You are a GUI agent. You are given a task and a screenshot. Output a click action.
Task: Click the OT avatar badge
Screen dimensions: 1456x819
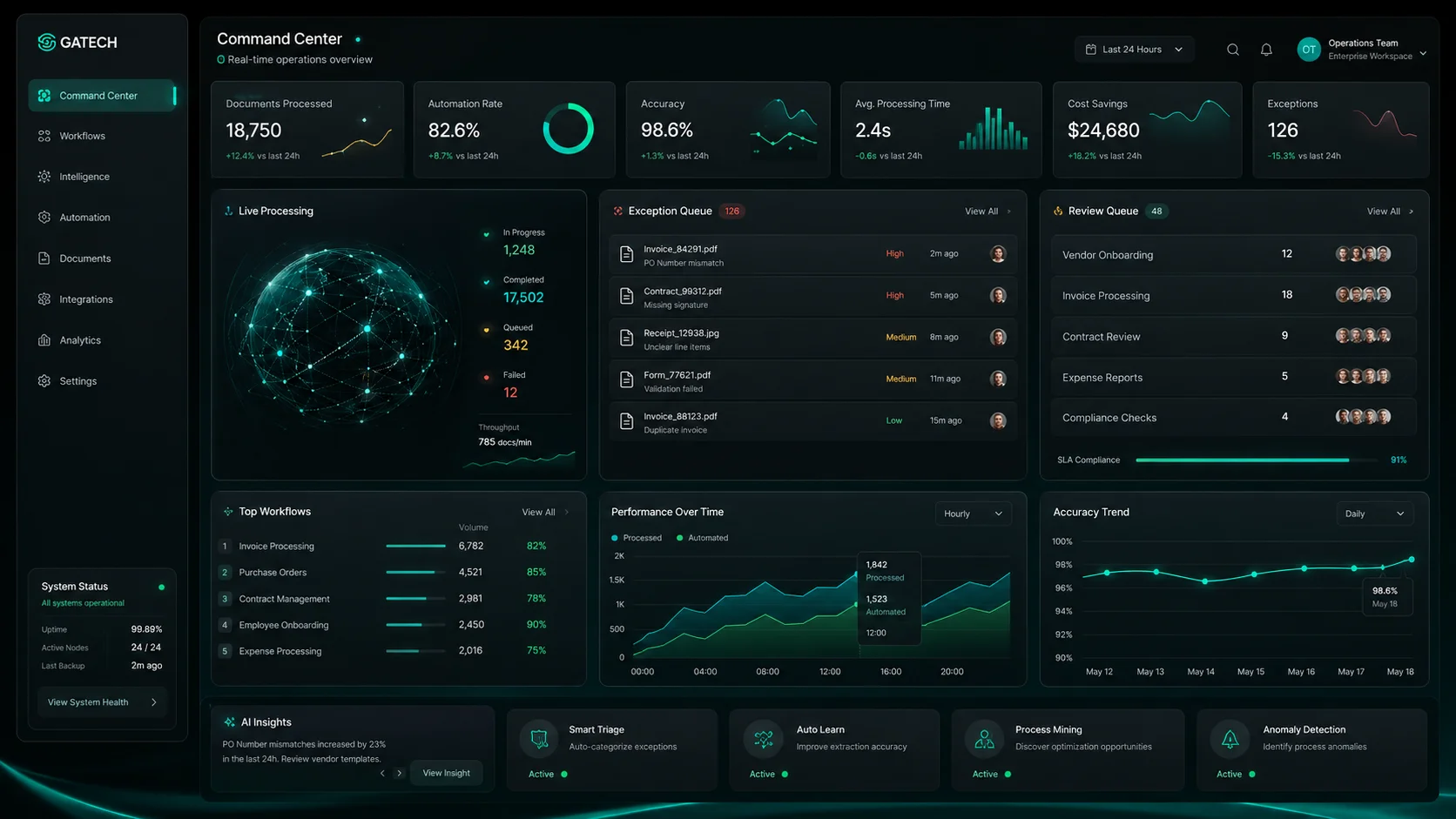click(1309, 50)
